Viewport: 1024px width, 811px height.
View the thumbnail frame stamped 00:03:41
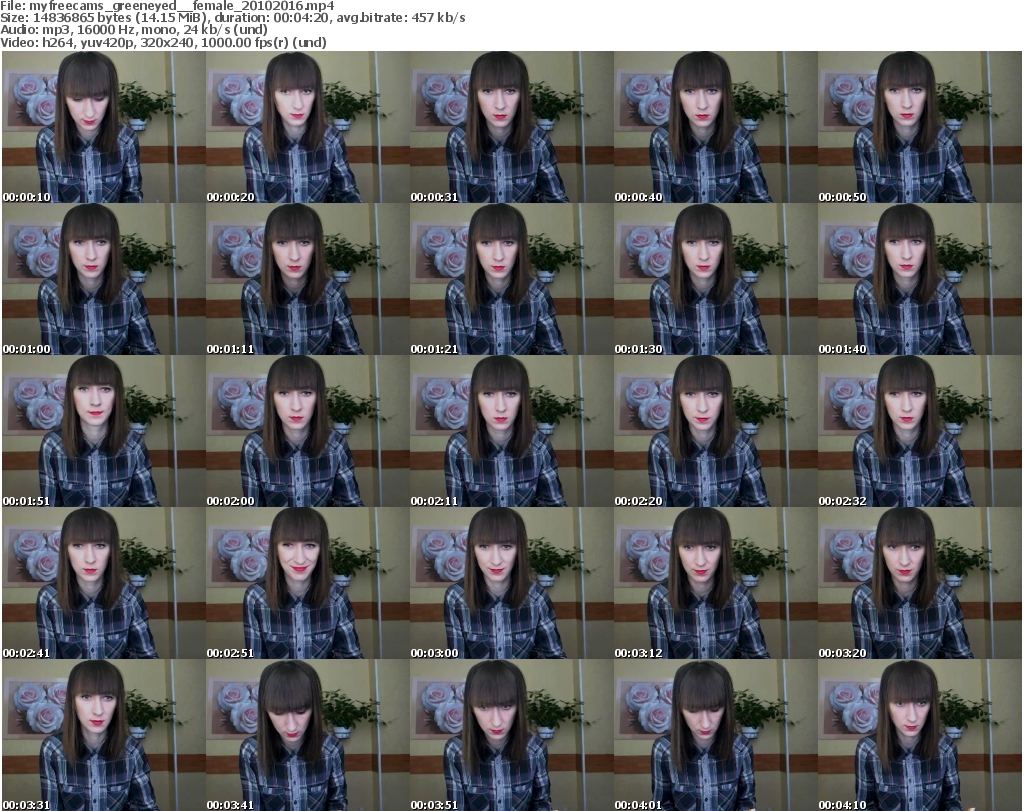pyautogui.click(x=308, y=735)
